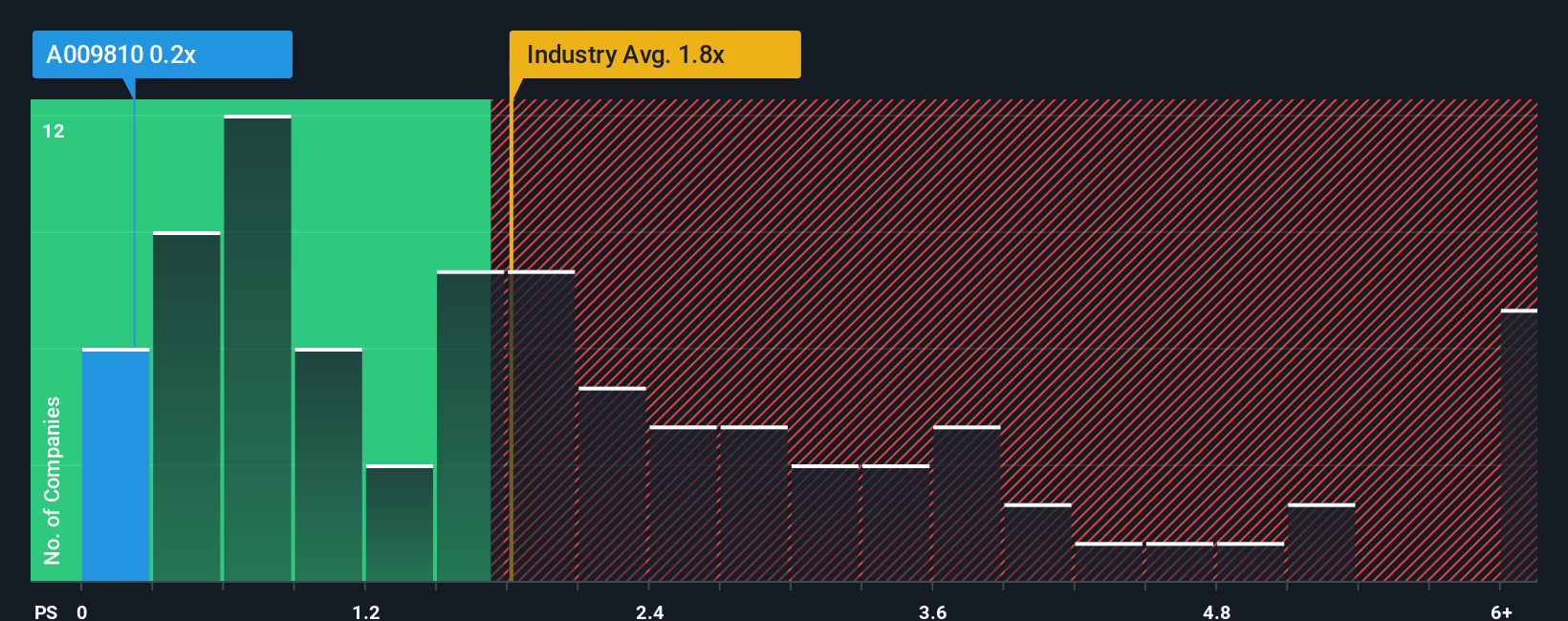Click the x-axis tick label 6+
This screenshot has height=621, width=1568.
click(x=1501, y=611)
